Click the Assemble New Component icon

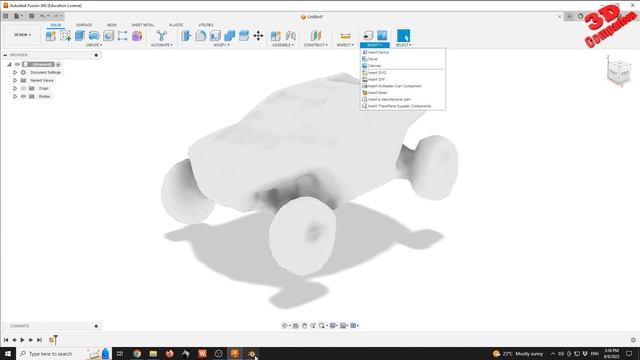tap(276, 36)
